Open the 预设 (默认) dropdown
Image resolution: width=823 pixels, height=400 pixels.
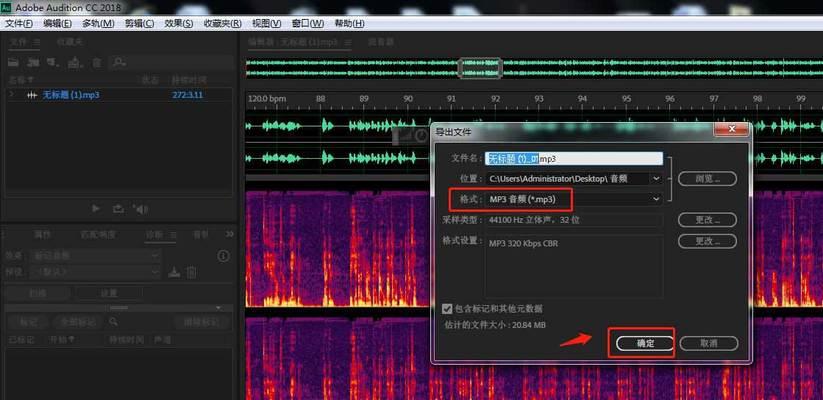[96, 272]
